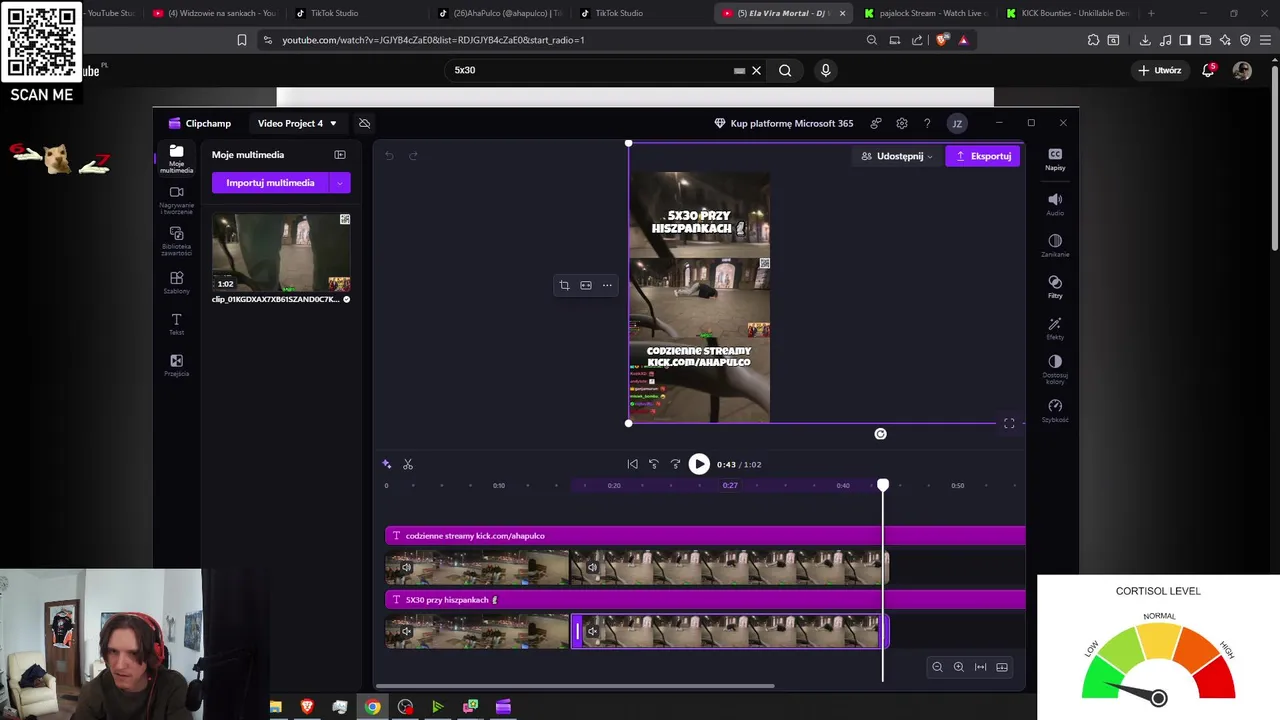Open the Szybkość speed panel
Screen dimensions: 1280x720
[1055, 410]
